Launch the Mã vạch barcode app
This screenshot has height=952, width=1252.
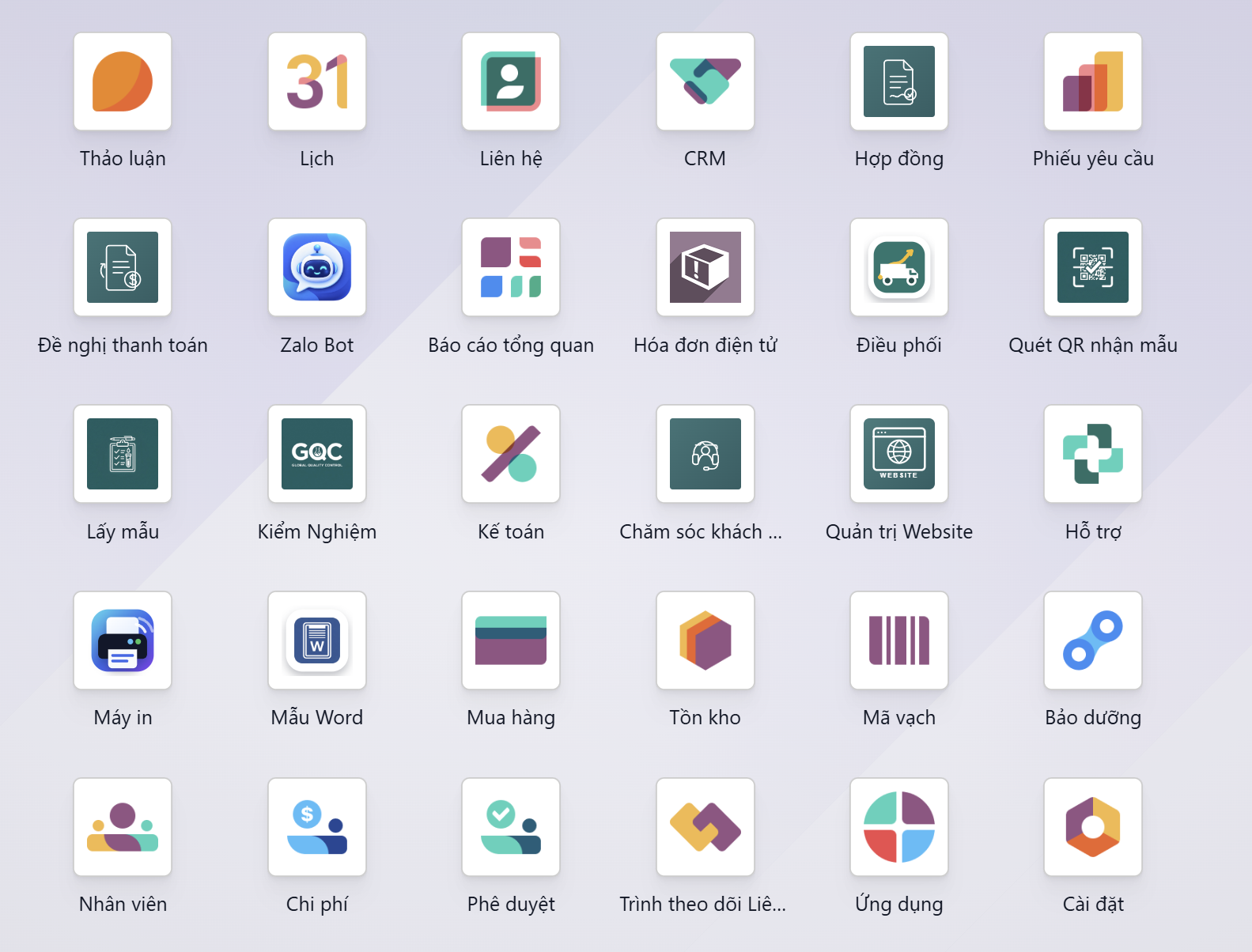tap(899, 640)
